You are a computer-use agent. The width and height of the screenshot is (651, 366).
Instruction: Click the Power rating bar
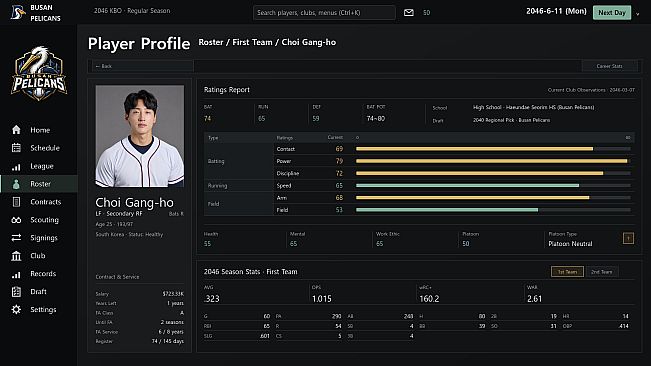click(493, 161)
